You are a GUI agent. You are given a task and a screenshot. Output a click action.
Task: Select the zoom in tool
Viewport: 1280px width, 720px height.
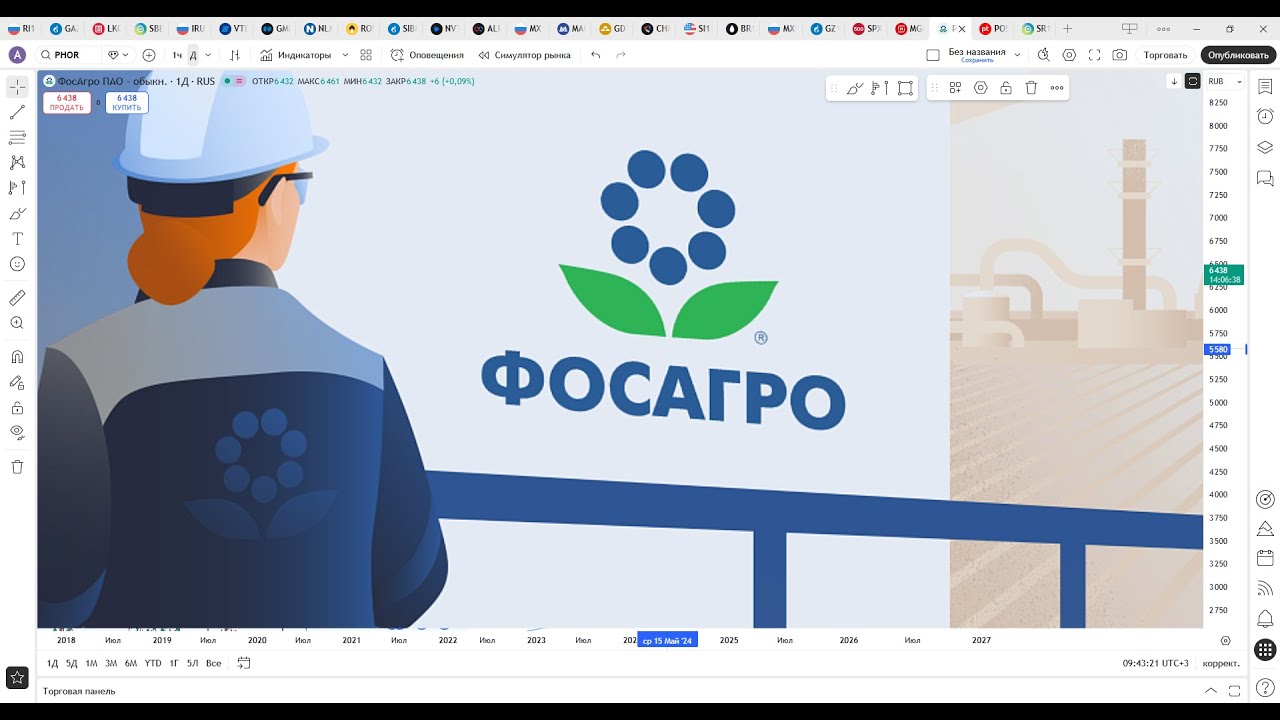(17, 323)
